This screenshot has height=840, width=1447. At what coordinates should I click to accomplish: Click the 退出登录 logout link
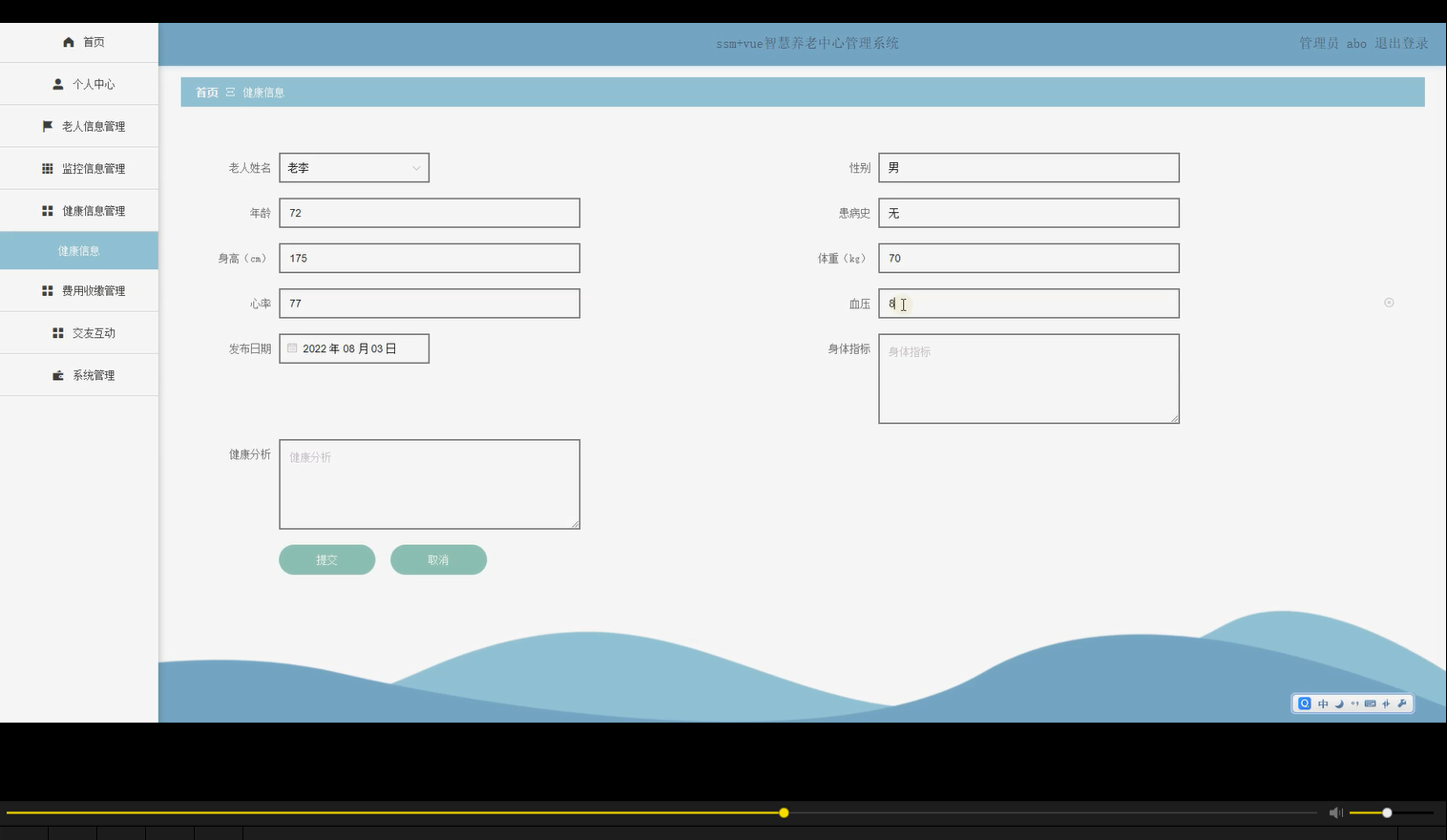point(1402,42)
